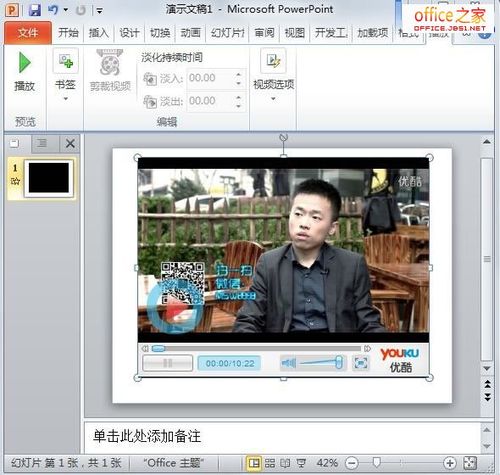
Task: Click the video seek progress bar
Action: click(x=256, y=349)
